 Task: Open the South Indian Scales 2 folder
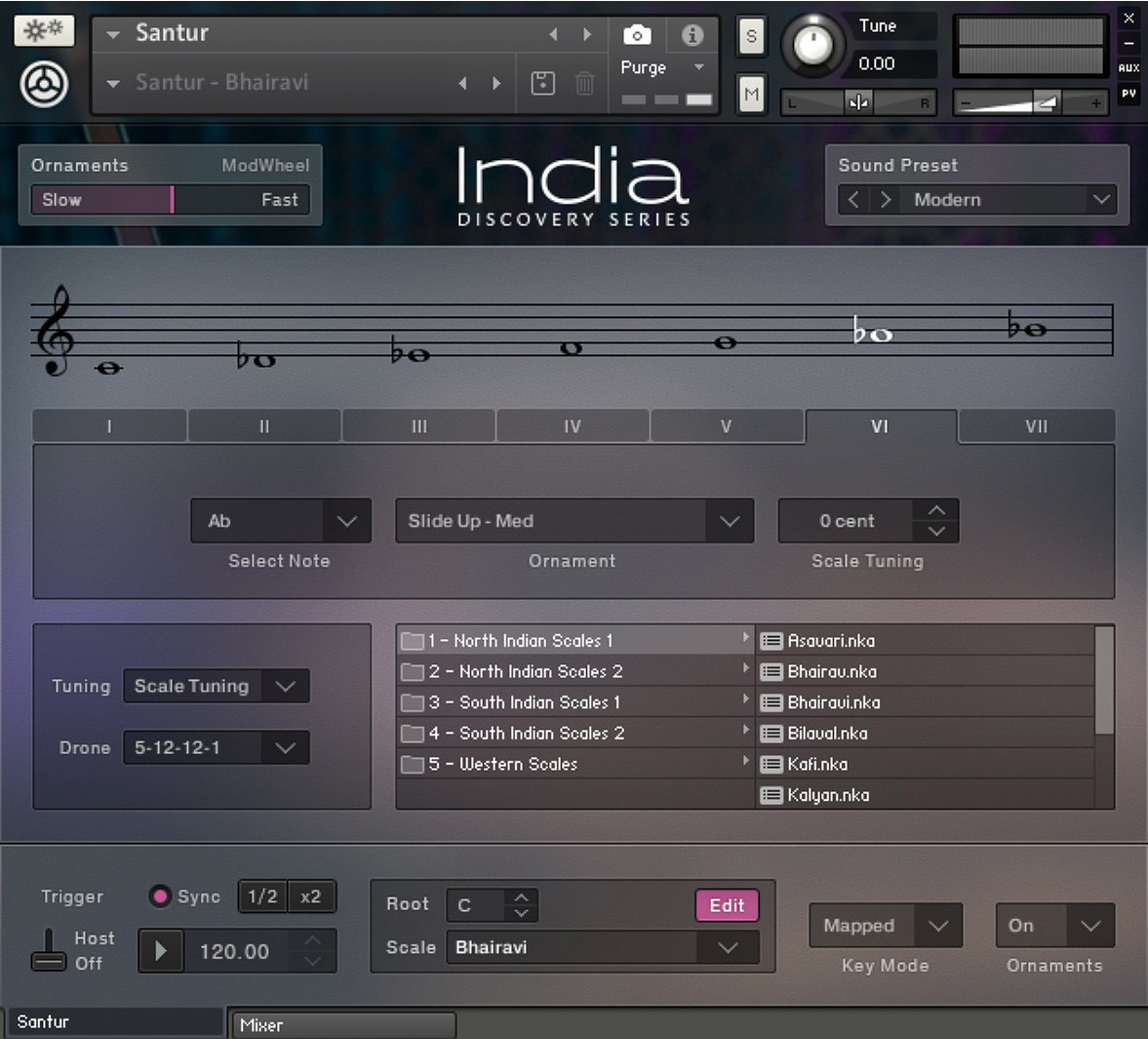point(575,733)
